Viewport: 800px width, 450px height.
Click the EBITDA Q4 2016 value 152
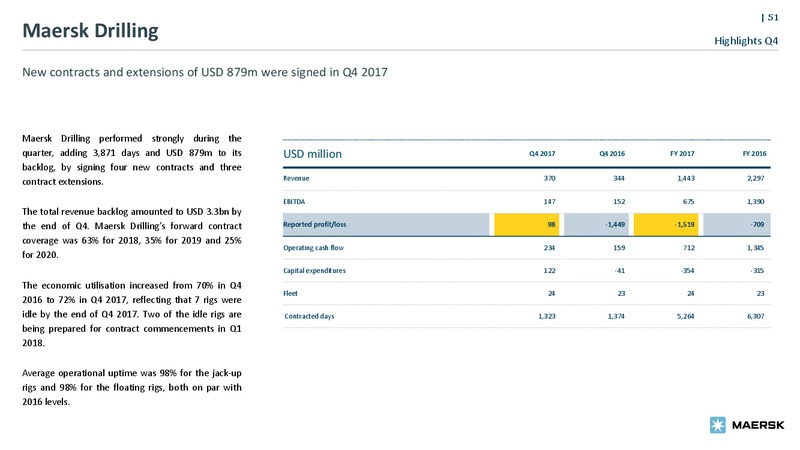click(619, 202)
